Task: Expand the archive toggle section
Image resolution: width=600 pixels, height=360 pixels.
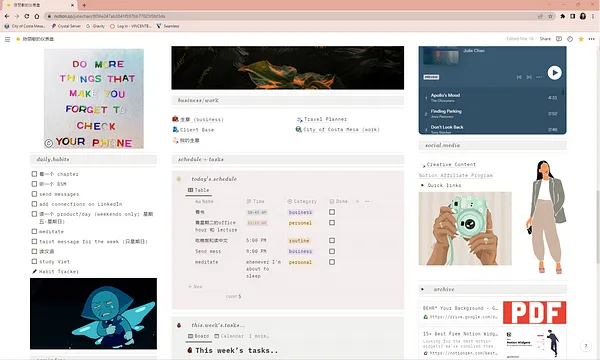Action: [x=422, y=289]
